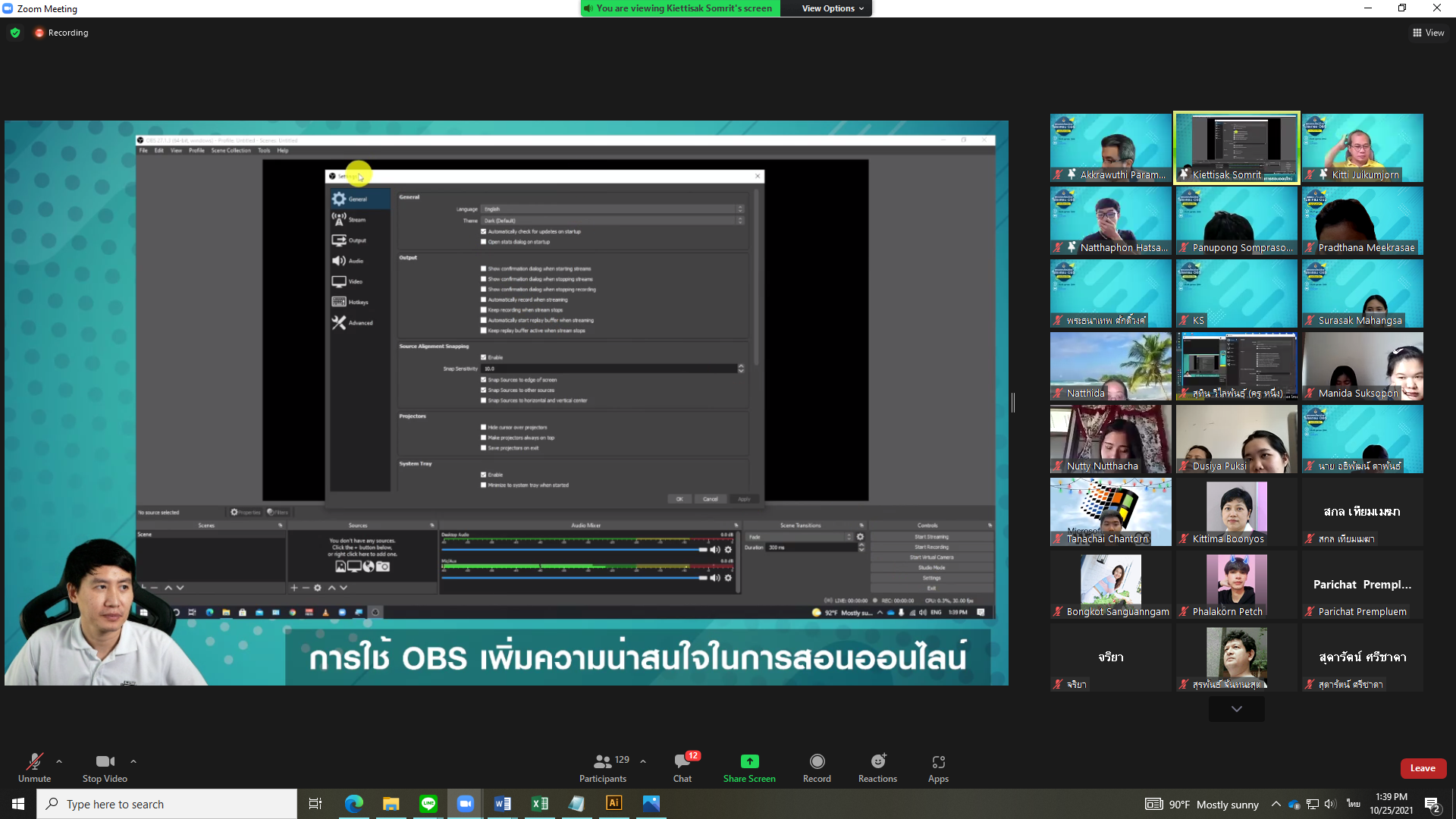The image size is (1456, 819).
Task: Open the Scene Collection menu in OBS
Action: click(x=231, y=151)
